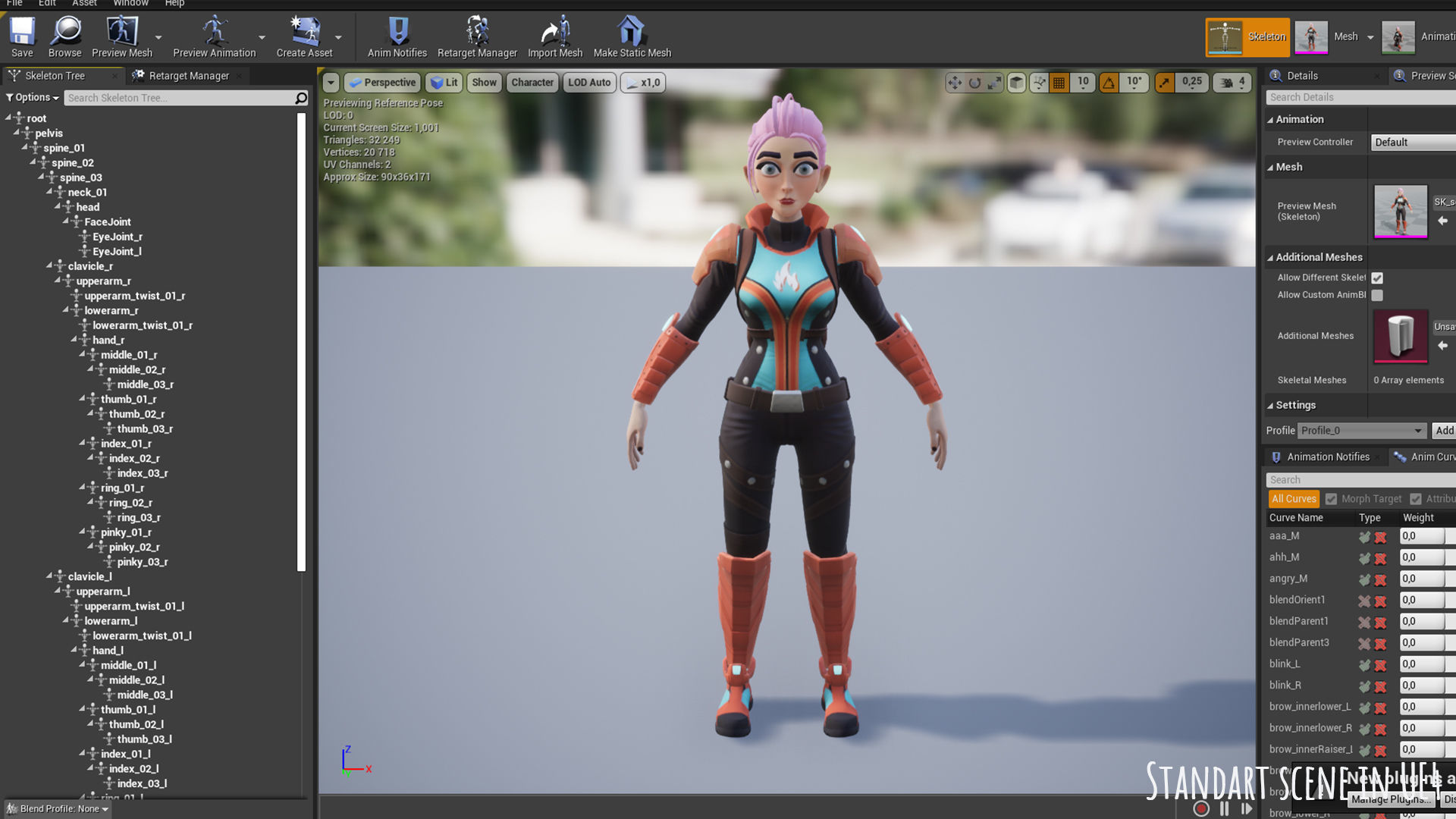Screen dimensions: 1456x819
Task: Select the translate gizmo mode
Action: pos(955,82)
